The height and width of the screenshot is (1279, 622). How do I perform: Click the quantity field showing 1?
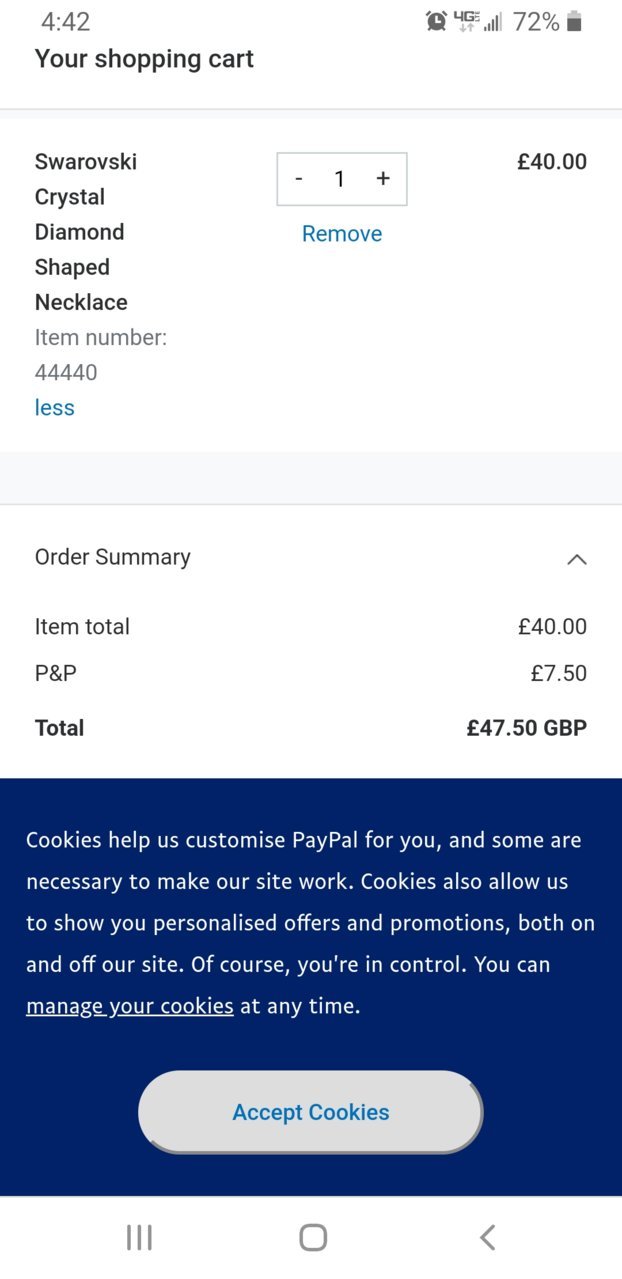(340, 179)
